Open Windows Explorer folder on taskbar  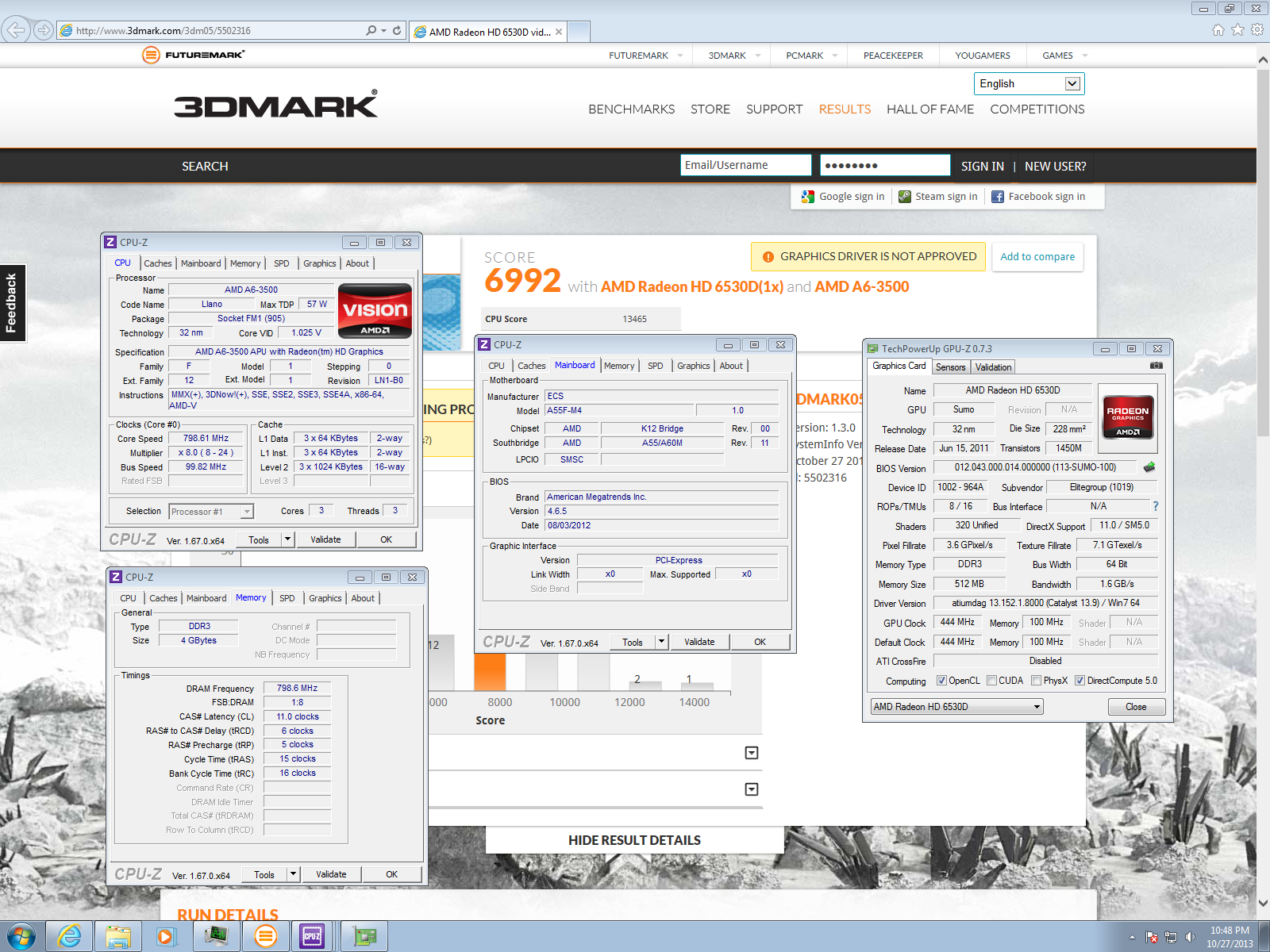tap(118, 936)
